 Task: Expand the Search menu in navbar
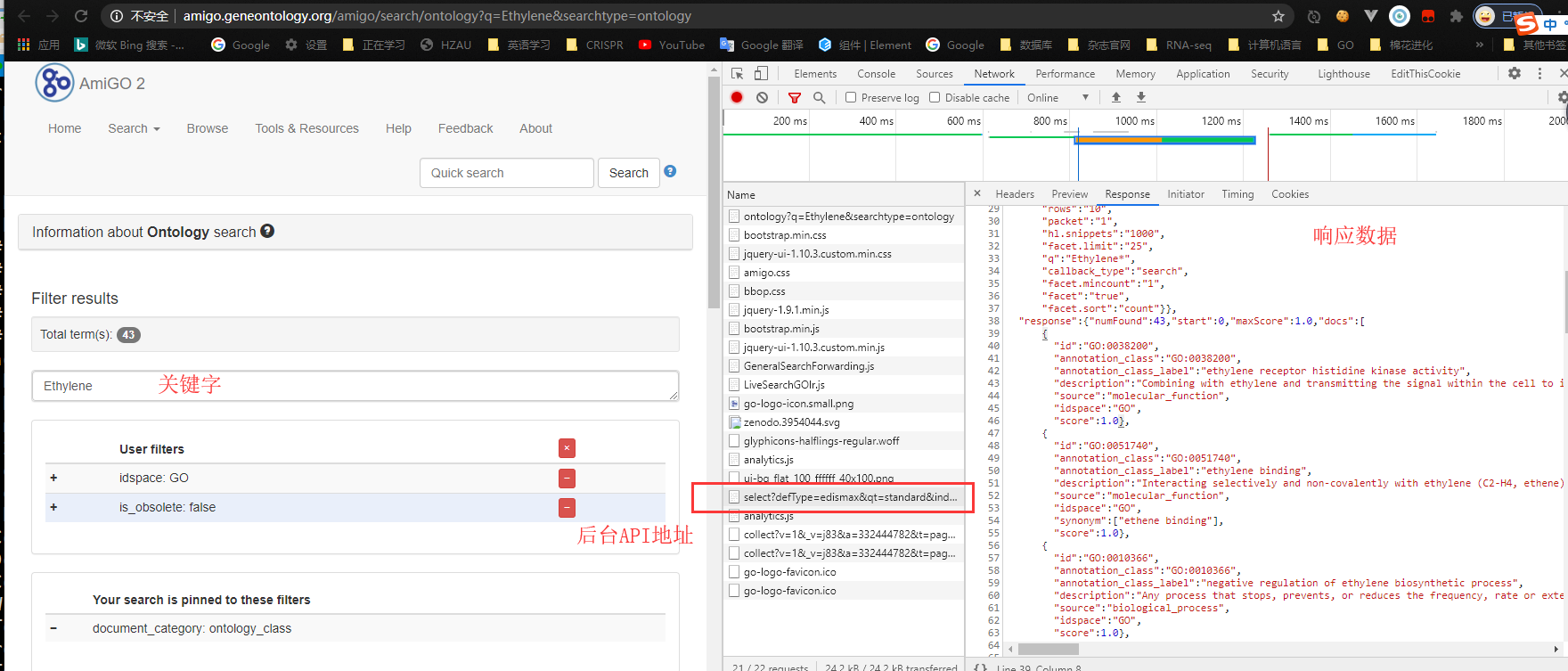[x=134, y=128]
